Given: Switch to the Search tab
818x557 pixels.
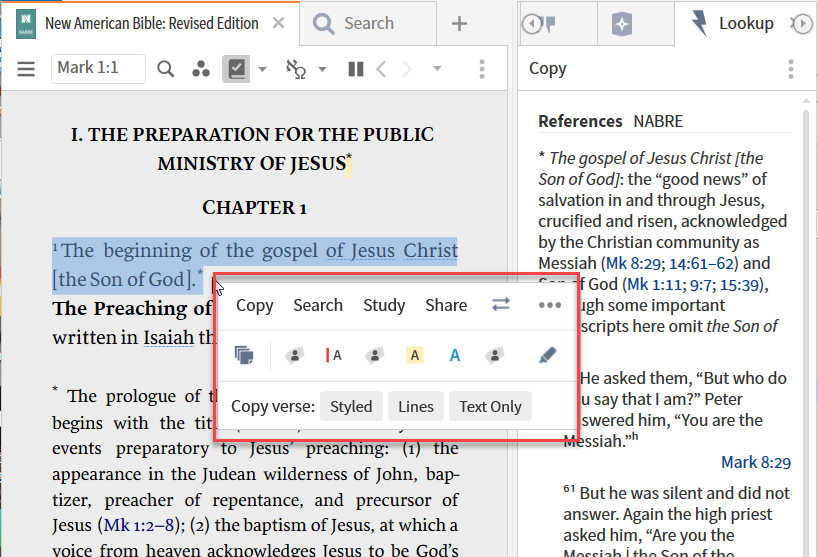Looking at the screenshot, I should pyautogui.click(x=368, y=23).
